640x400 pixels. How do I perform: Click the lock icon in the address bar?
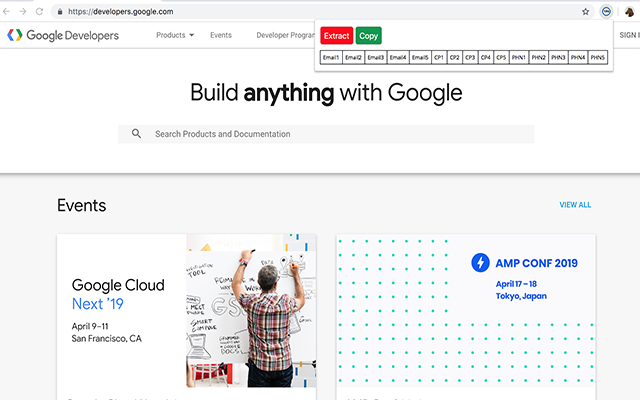click(x=60, y=12)
